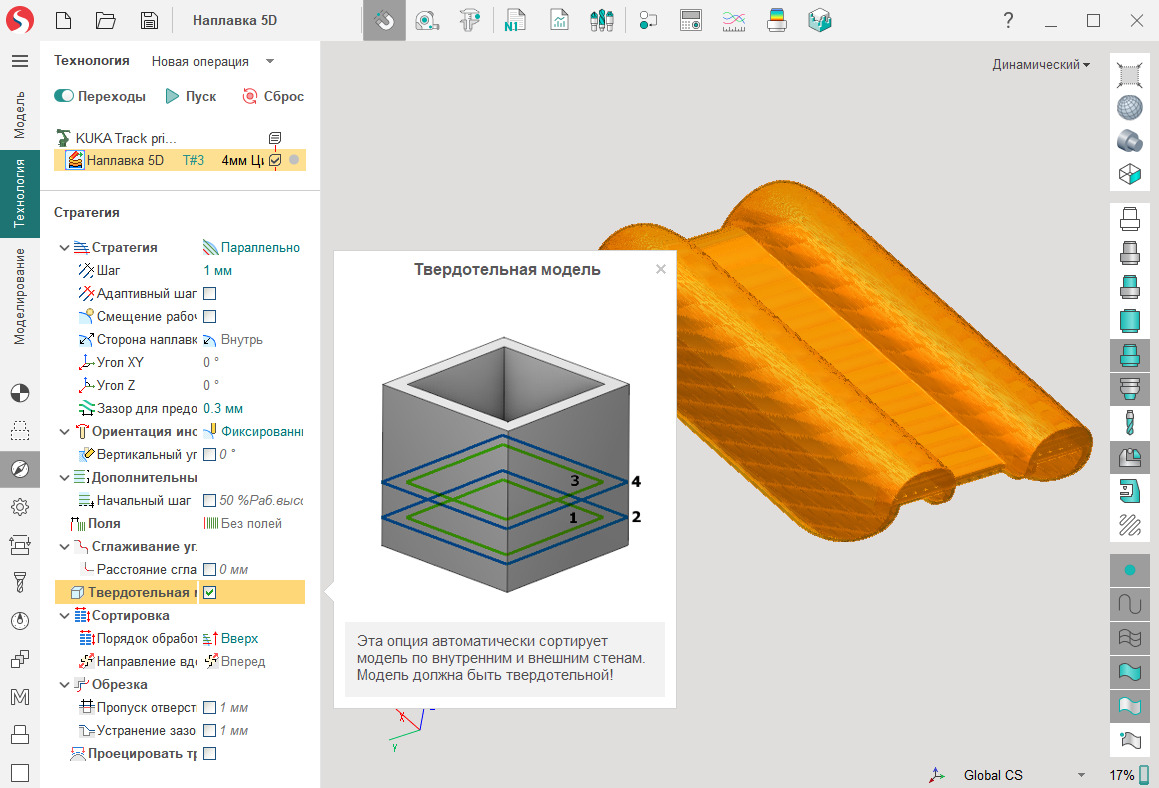
Task: Enable the Проецировать checkbox
Action: [x=210, y=754]
